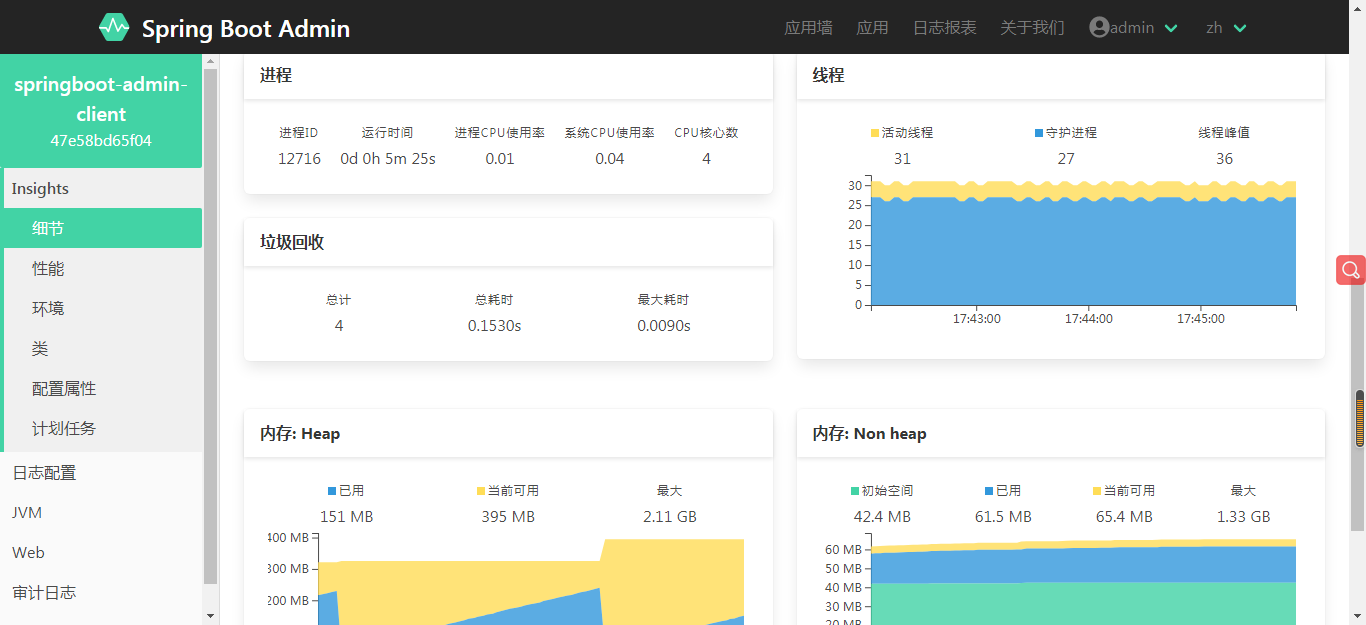Click the 总耗时 value 0.1530s
Viewport: 1366px width, 625px height.
click(x=494, y=325)
